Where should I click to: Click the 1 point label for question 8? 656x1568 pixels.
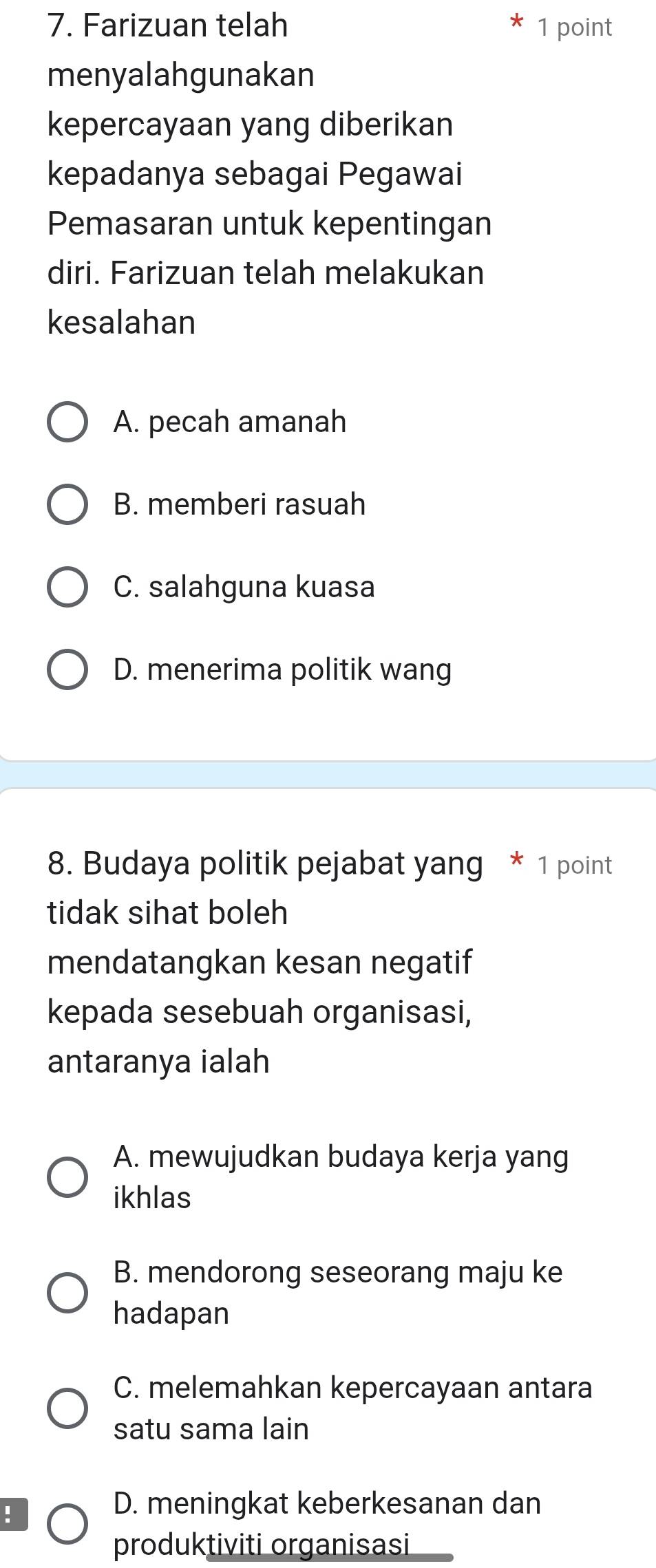(x=573, y=865)
